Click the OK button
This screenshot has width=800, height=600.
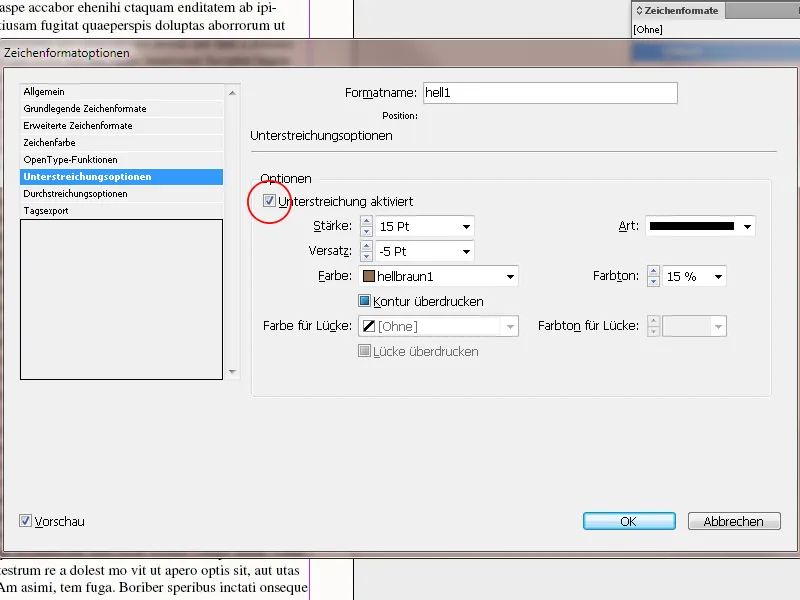coord(629,521)
